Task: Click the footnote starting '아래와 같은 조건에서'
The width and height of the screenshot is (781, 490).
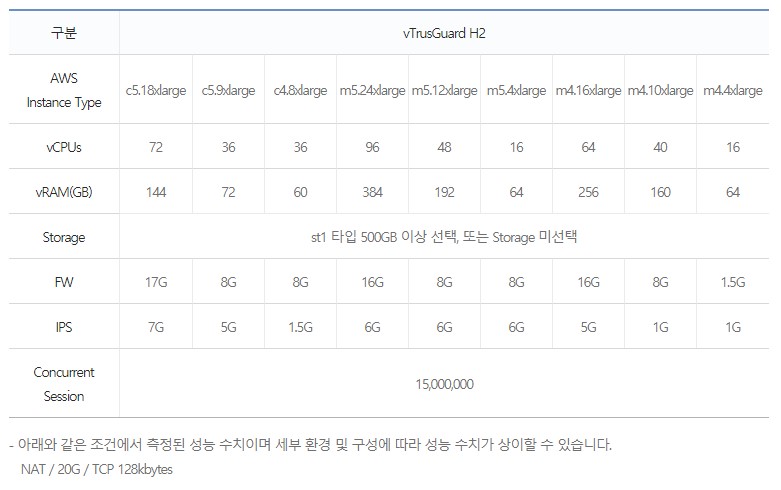Action: click(x=310, y=444)
